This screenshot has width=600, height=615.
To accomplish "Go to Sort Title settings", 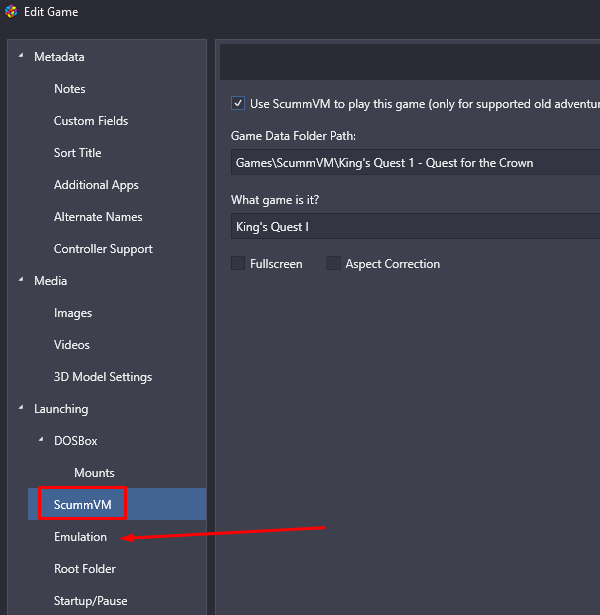I will (x=78, y=153).
